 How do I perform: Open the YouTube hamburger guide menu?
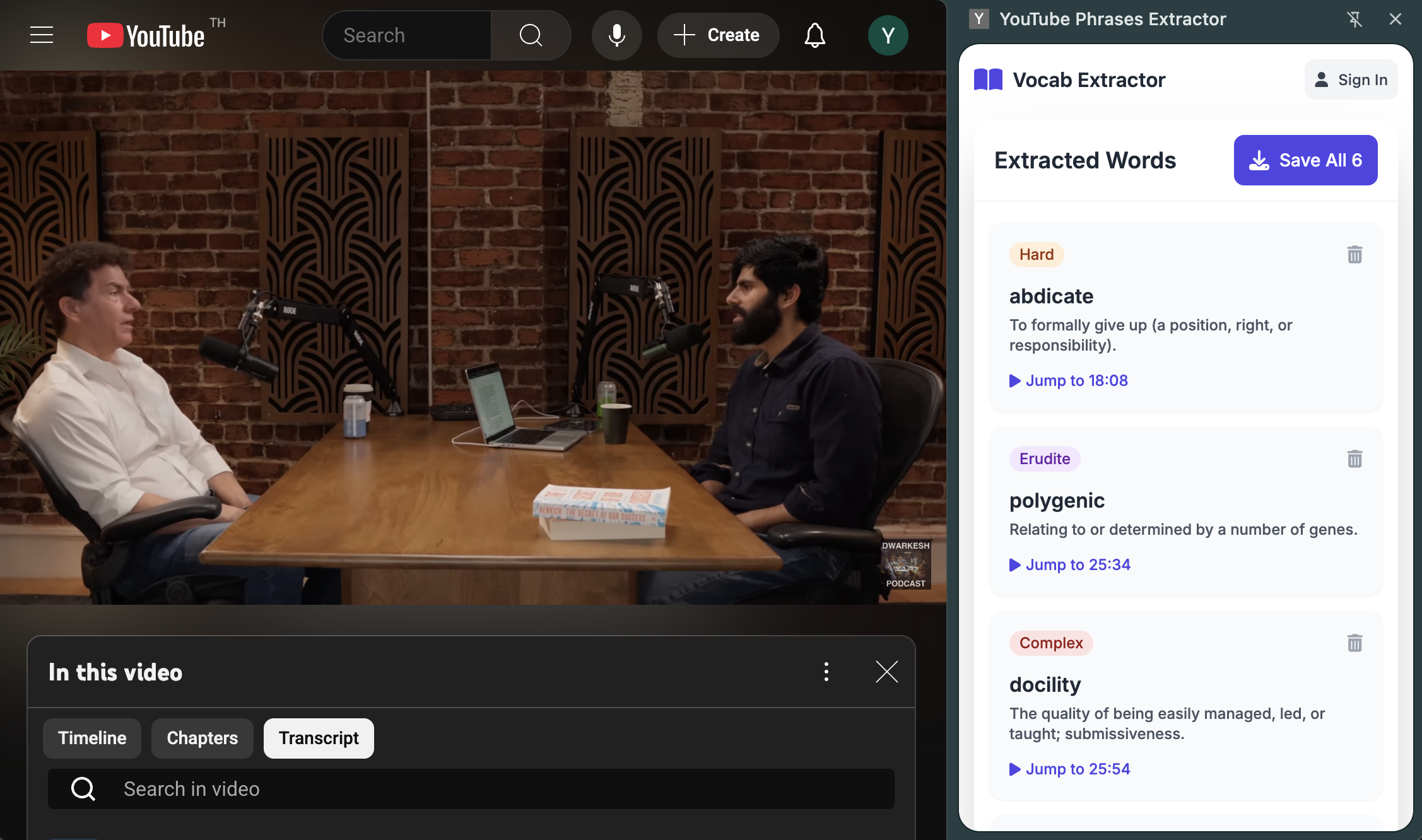tap(42, 35)
